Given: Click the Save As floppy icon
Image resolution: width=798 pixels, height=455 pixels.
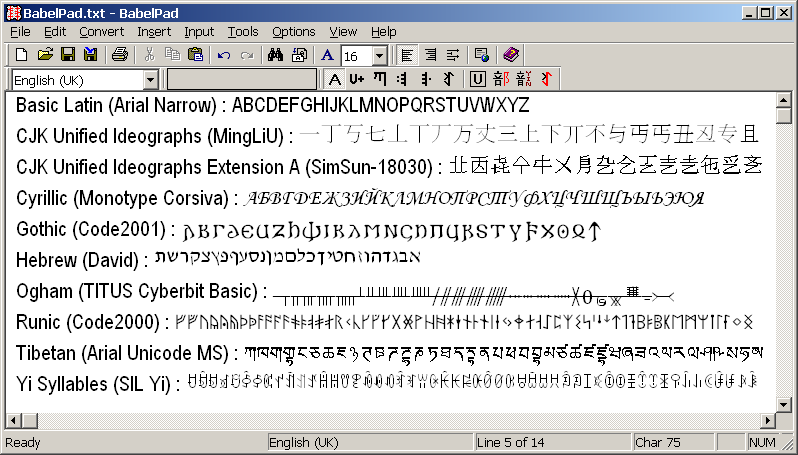Looking at the screenshot, I should (x=91, y=54).
